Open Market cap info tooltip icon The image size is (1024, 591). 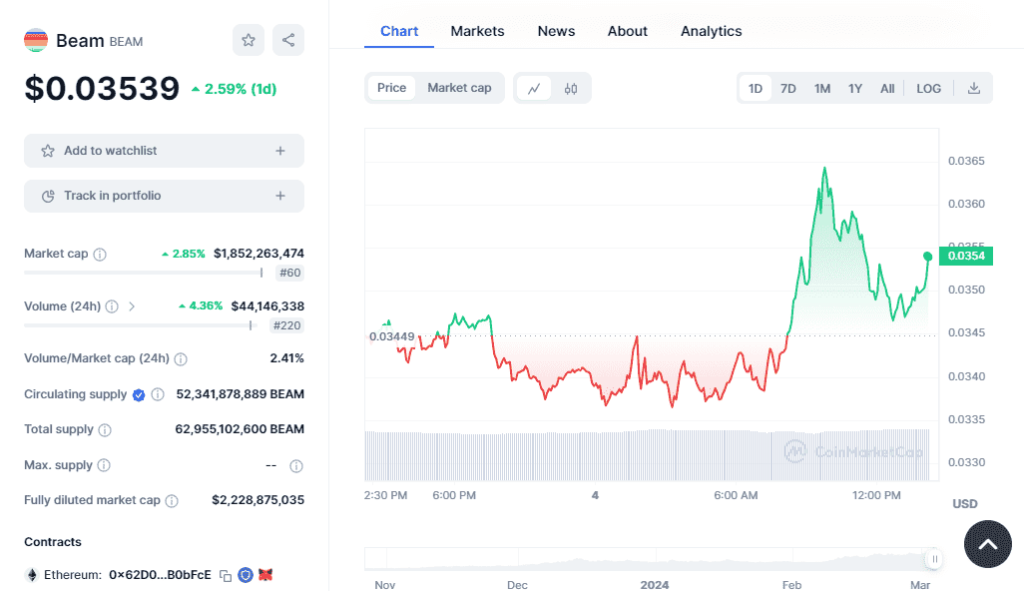[x=100, y=254]
